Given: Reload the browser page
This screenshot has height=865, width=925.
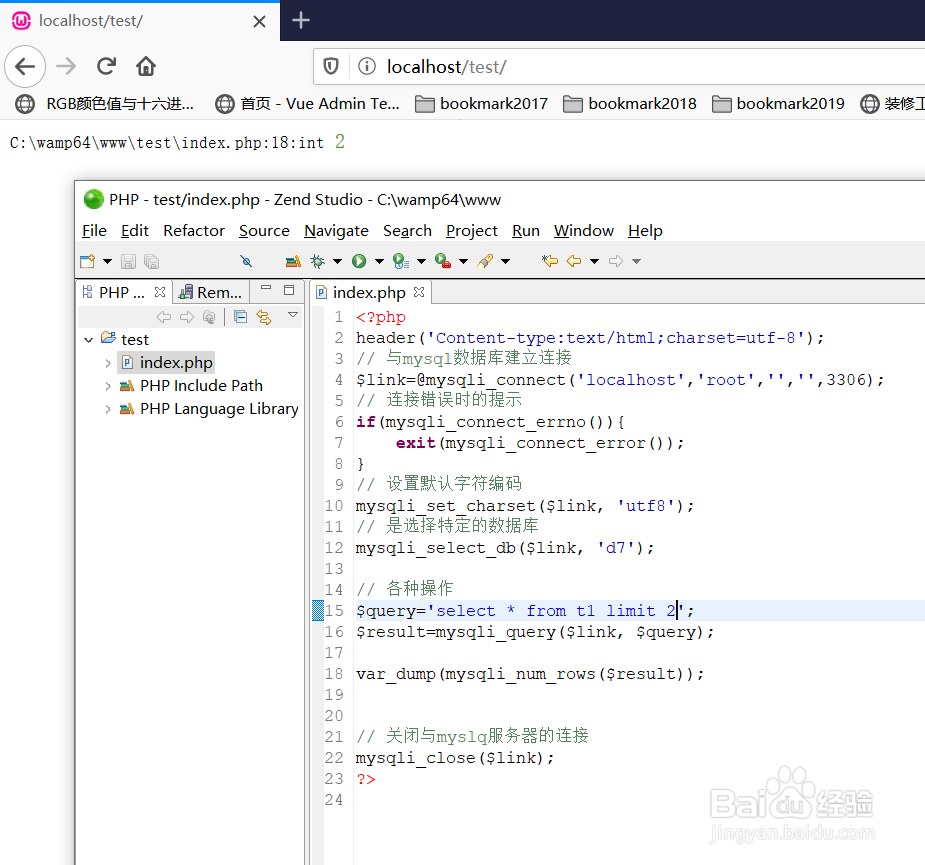Looking at the screenshot, I should pos(106,66).
